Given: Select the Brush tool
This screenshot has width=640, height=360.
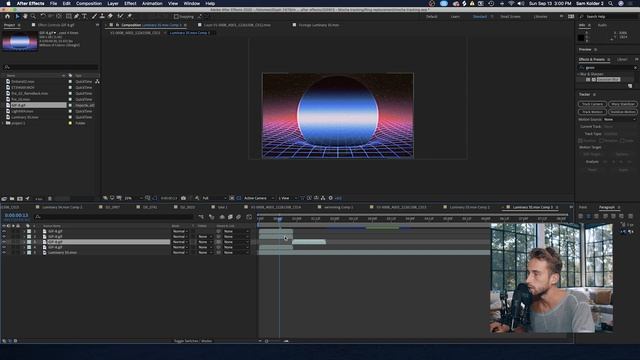Looking at the screenshot, I should click(94, 16).
